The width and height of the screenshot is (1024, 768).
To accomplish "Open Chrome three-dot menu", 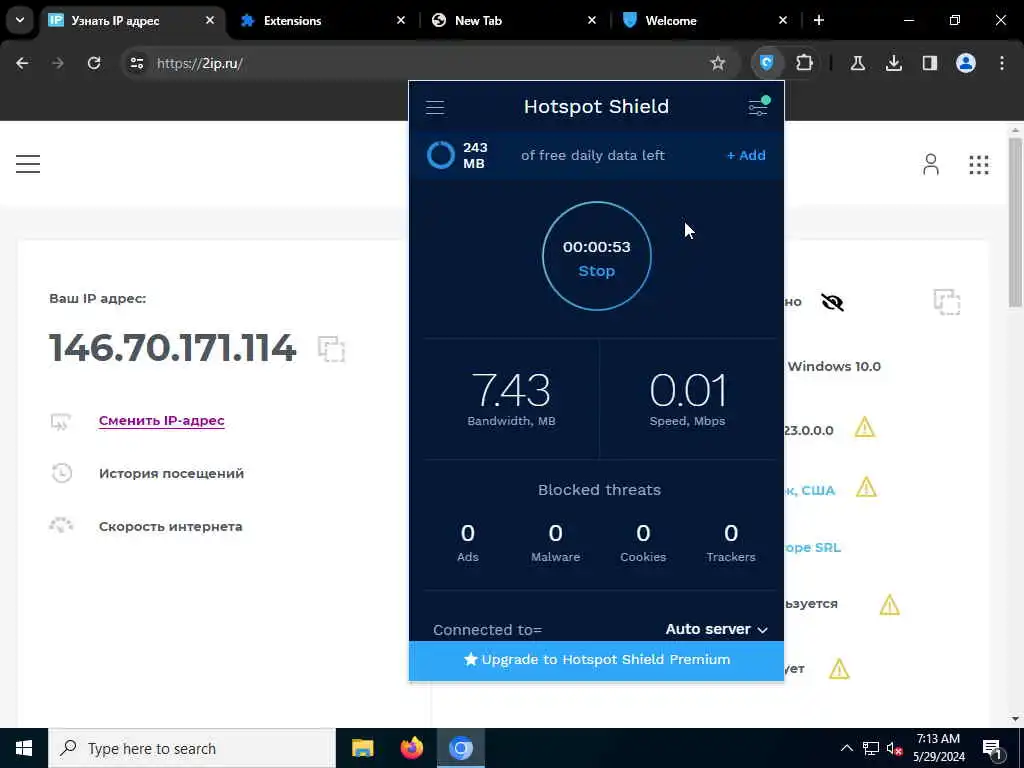I will 1002,63.
